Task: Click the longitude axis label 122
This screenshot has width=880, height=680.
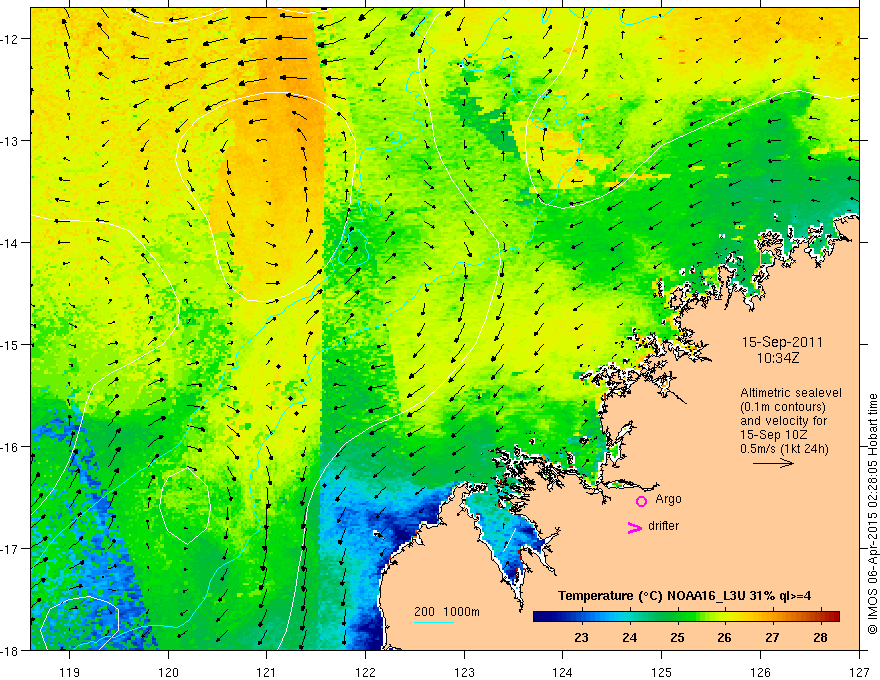Action: coord(365,672)
